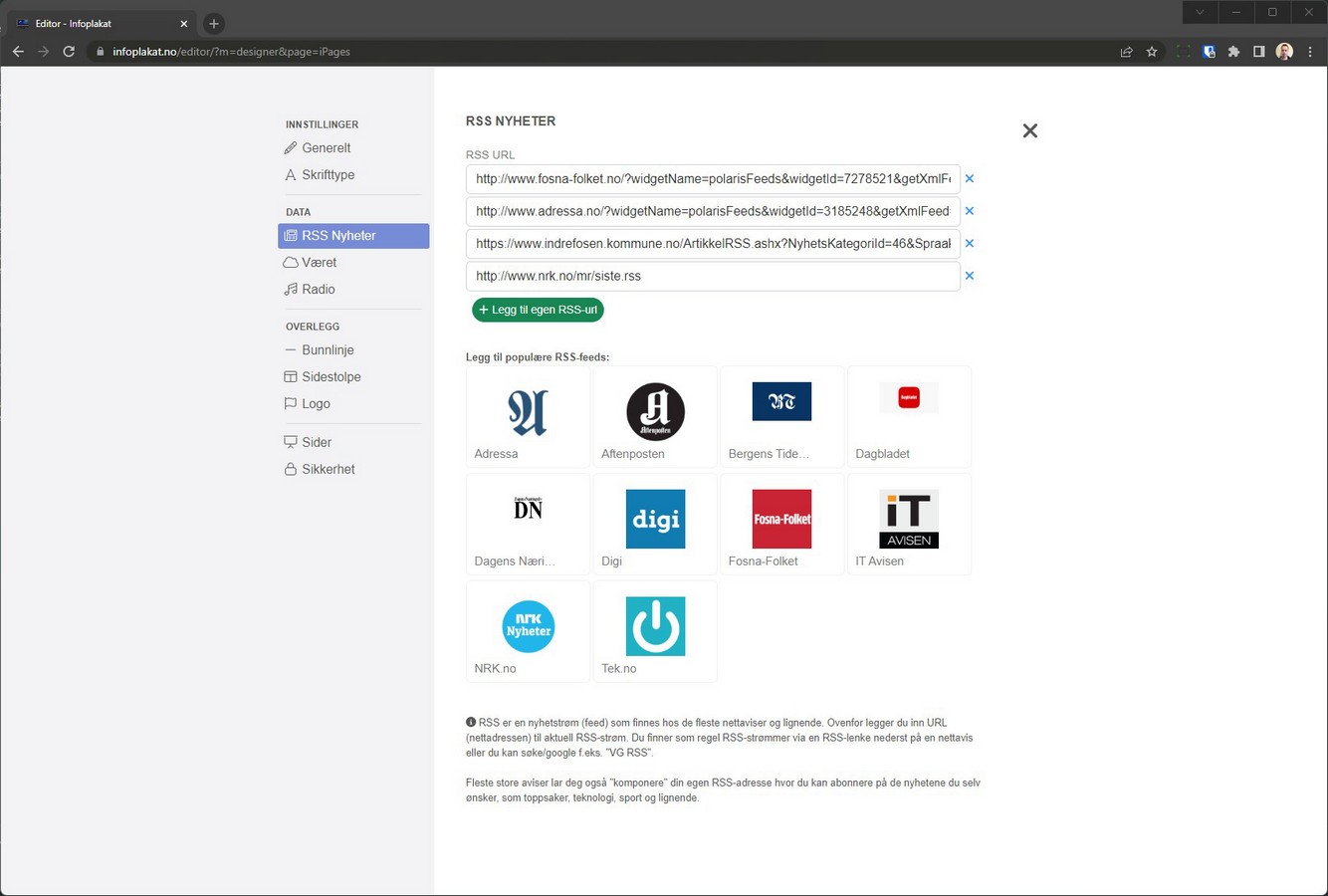Pick the Fosna-Folket feed logo
This screenshot has height=896, width=1328.
click(x=781, y=519)
